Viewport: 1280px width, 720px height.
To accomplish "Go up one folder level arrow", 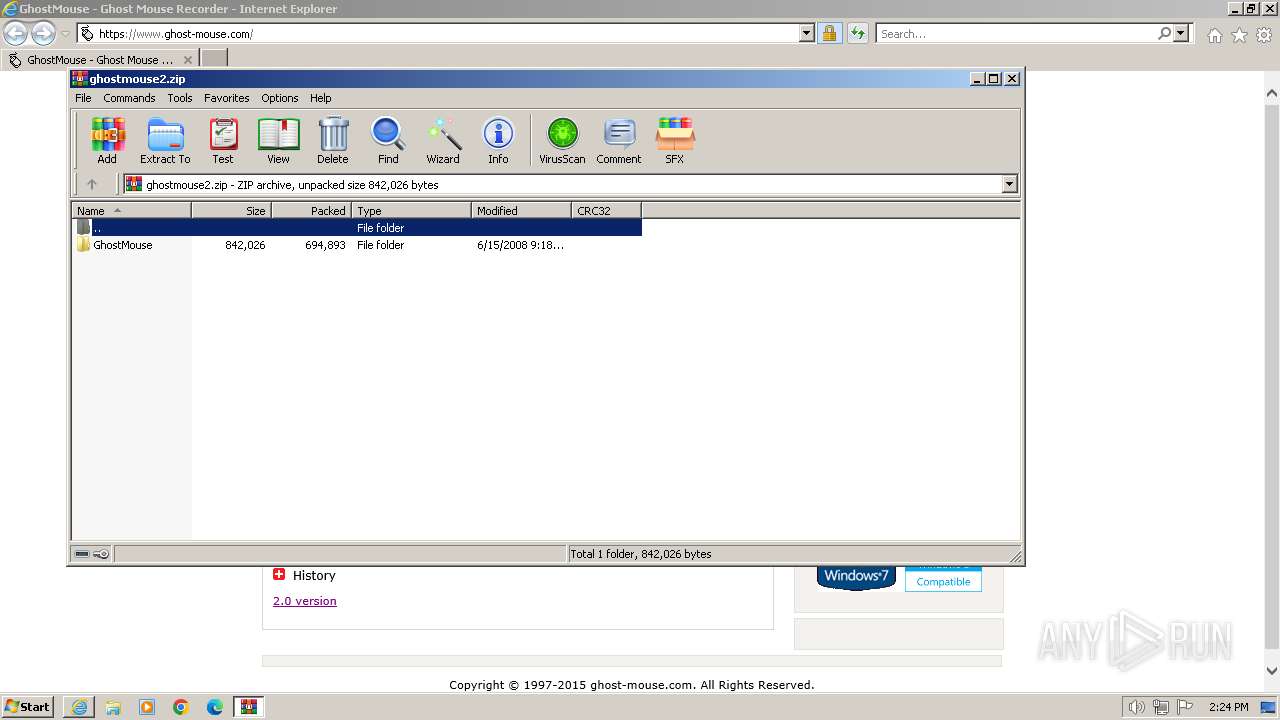I will click(92, 184).
